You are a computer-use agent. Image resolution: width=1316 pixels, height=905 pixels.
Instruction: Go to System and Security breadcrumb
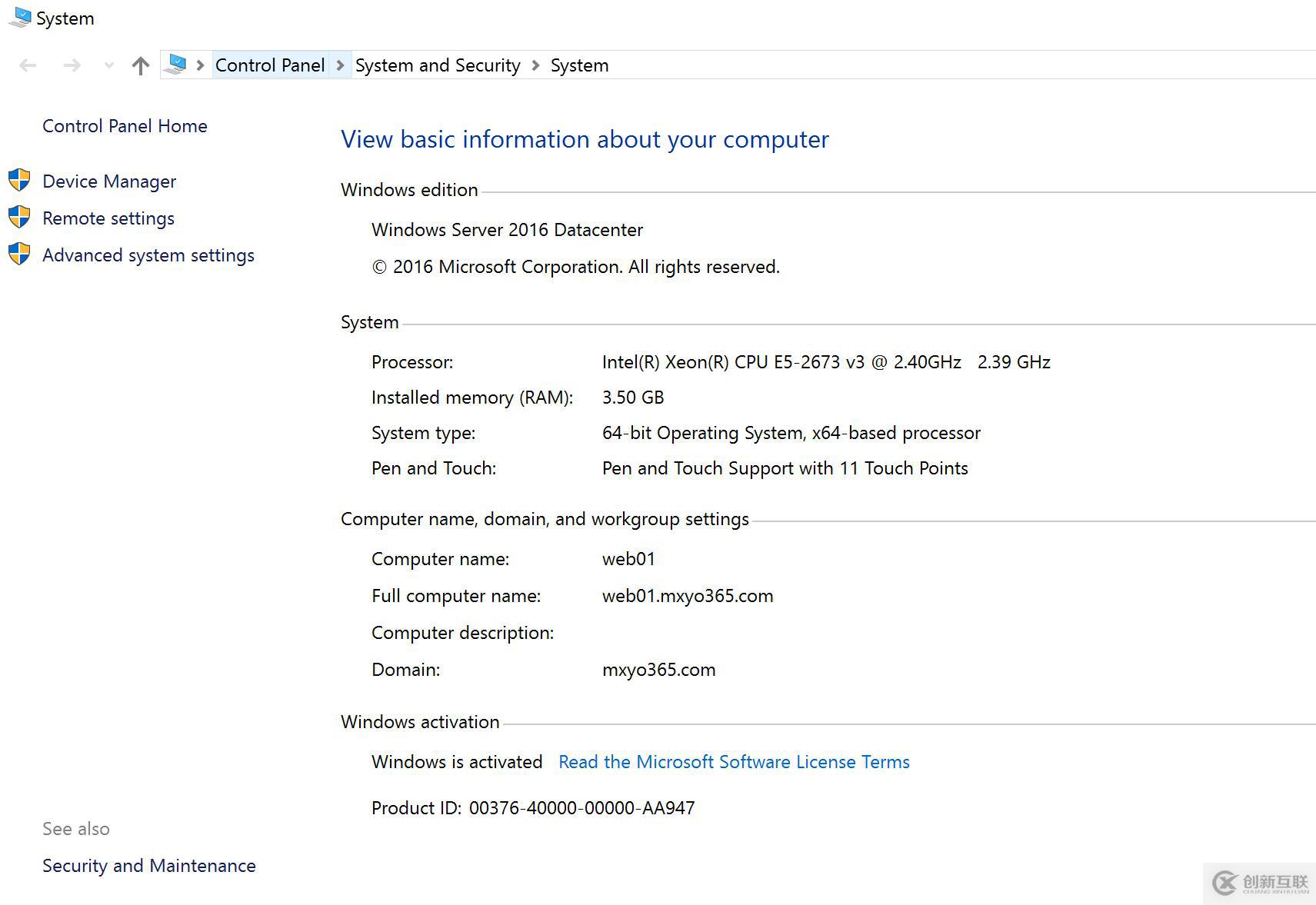point(438,65)
